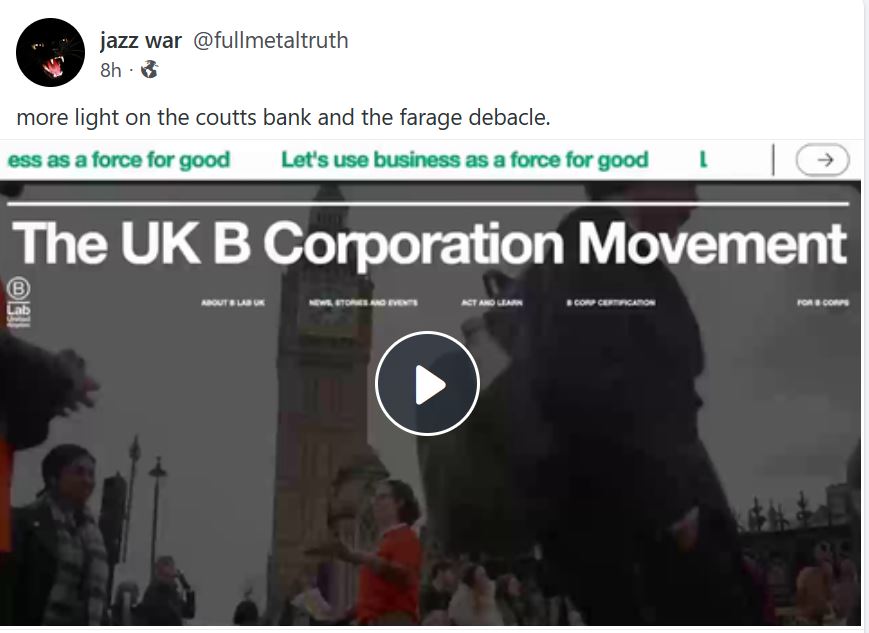This screenshot has width=869, height=633.
Task: Open the 8h post timestamp
Action: point(111,70)
